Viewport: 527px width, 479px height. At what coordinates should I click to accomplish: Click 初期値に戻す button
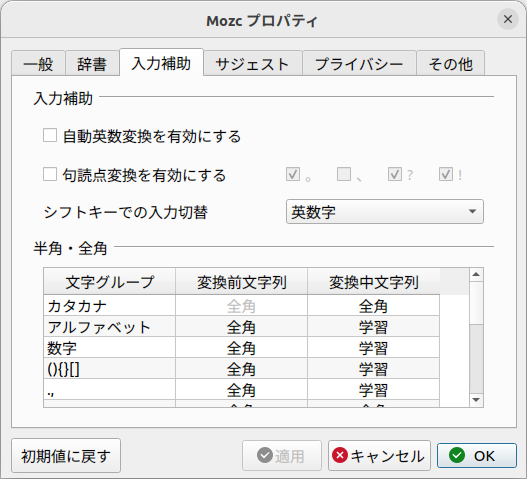click(66, 455)
